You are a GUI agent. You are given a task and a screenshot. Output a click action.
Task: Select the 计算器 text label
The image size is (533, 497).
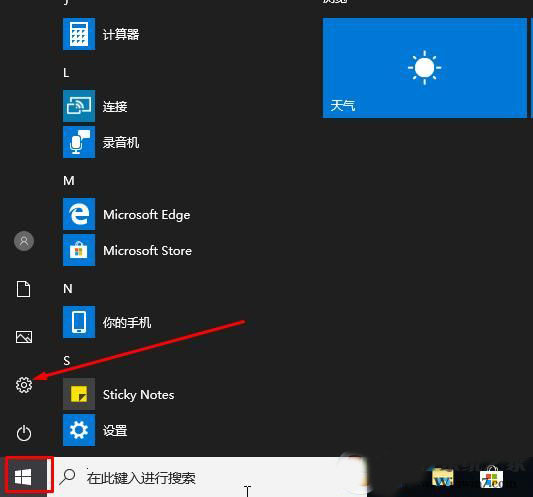[x=121, y=34]
